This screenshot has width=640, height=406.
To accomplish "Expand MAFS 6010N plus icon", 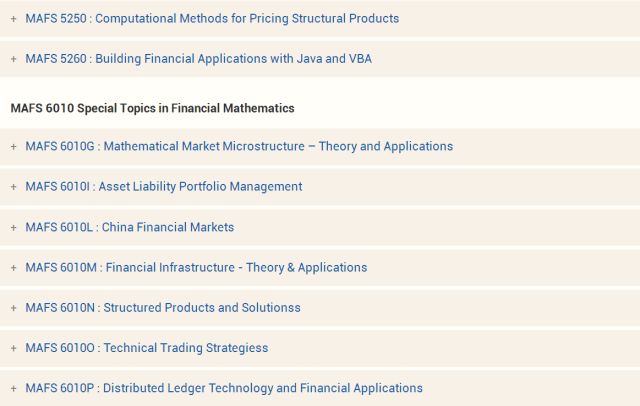I will 13,308.
